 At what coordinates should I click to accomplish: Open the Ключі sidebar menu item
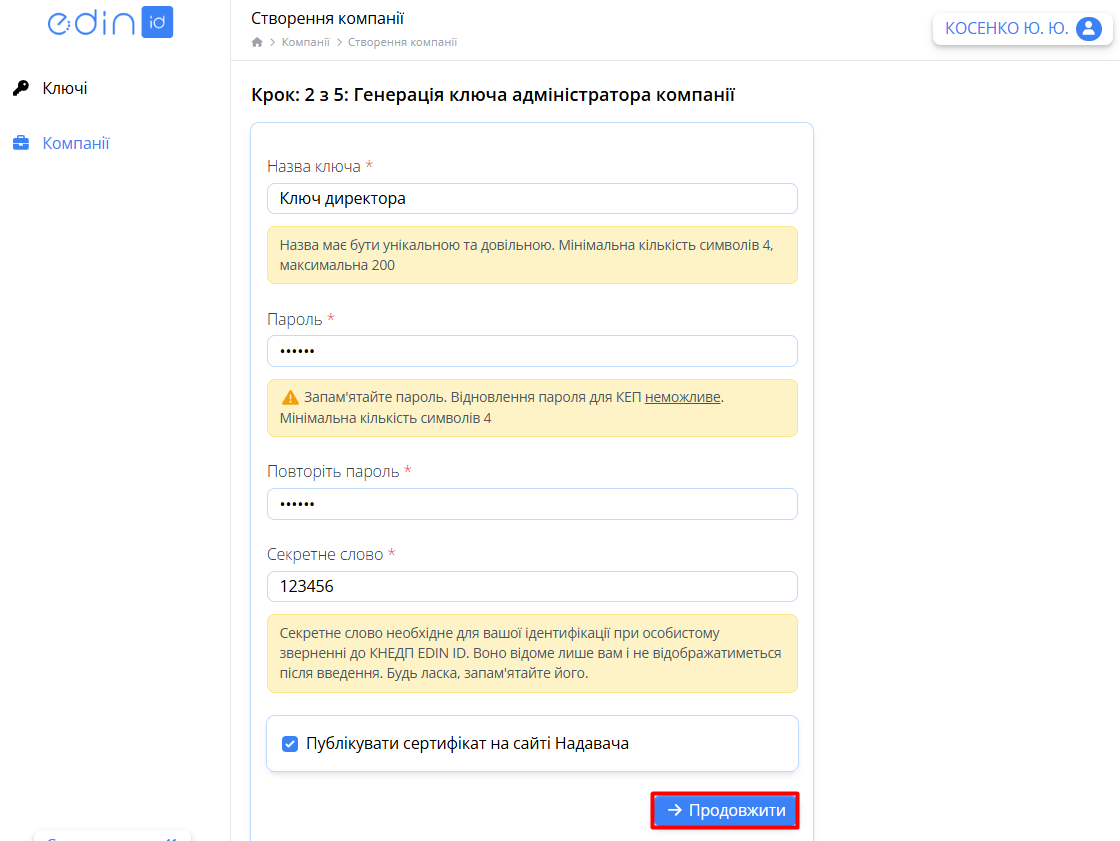point(65,89)
